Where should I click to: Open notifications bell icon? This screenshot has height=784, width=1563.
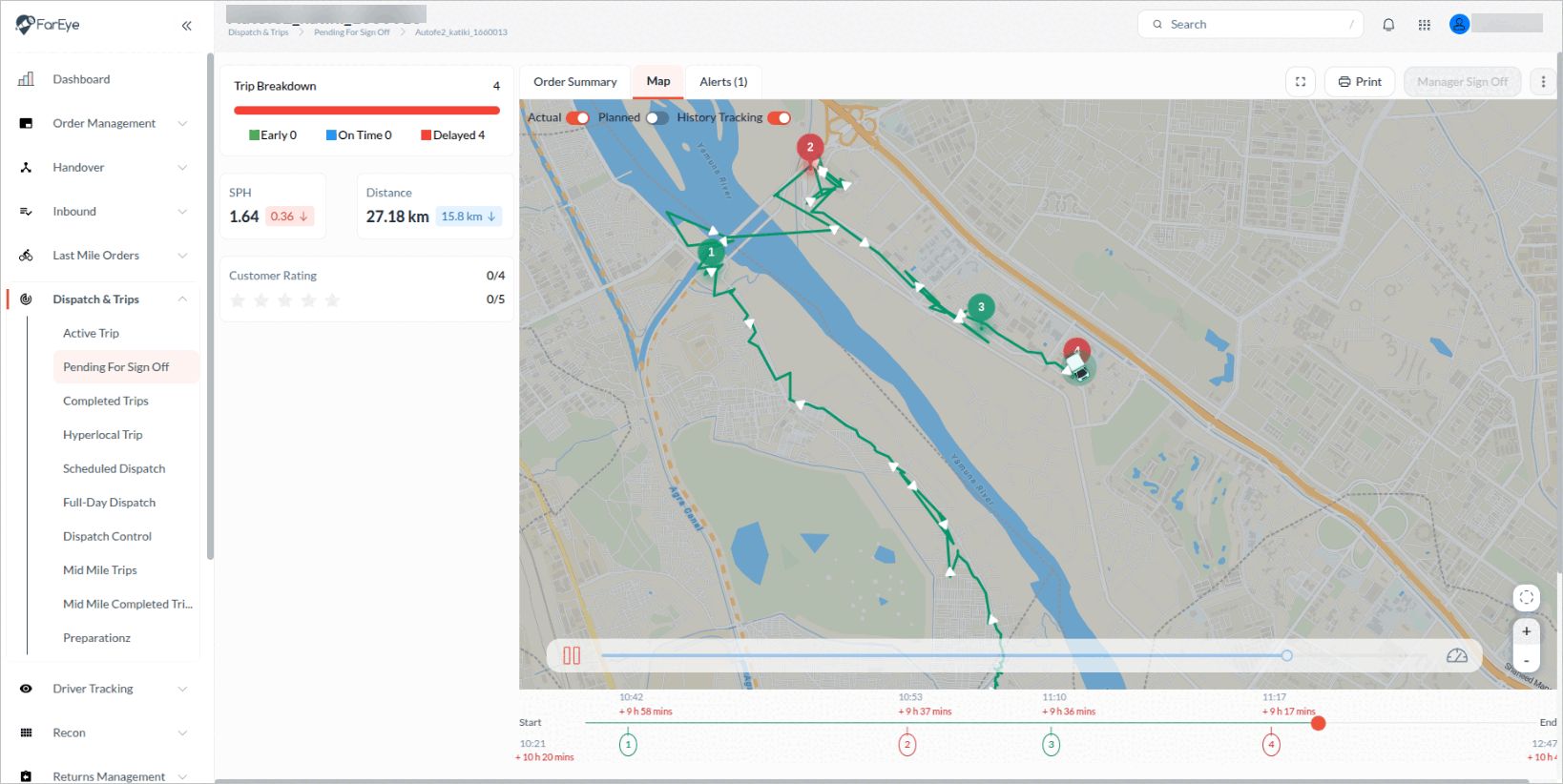[1388, 25]
